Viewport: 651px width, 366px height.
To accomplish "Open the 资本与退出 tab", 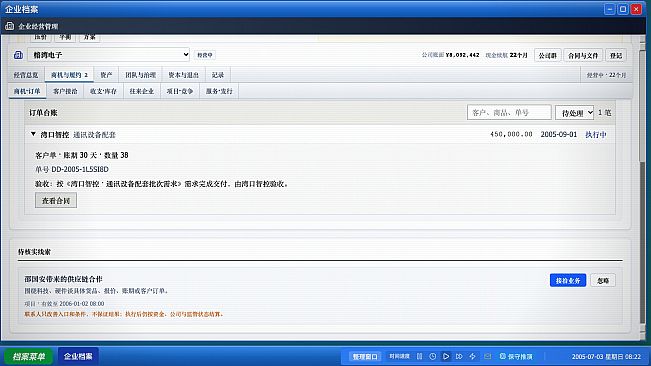I will [183, 75].
